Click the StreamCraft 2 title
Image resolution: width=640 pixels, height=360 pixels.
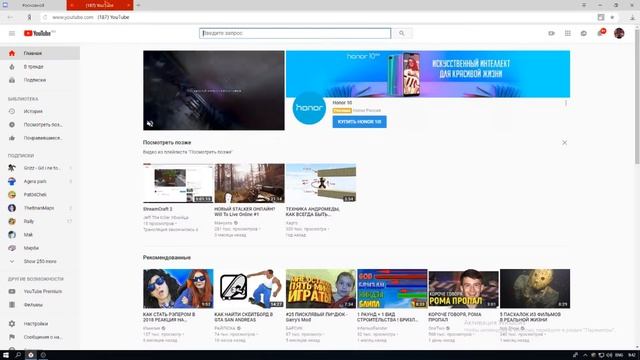pos(158,209)
